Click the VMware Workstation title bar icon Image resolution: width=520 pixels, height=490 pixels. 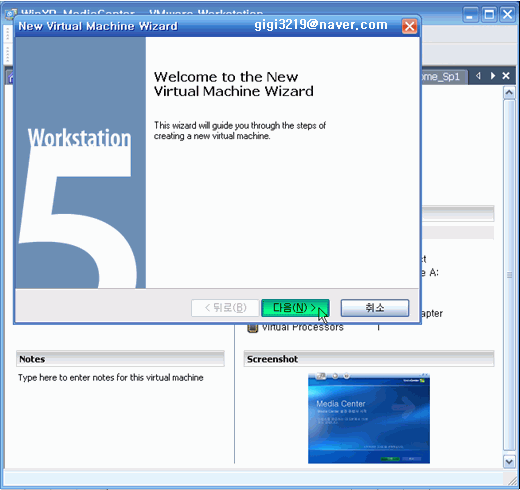[x=11, y=13]
